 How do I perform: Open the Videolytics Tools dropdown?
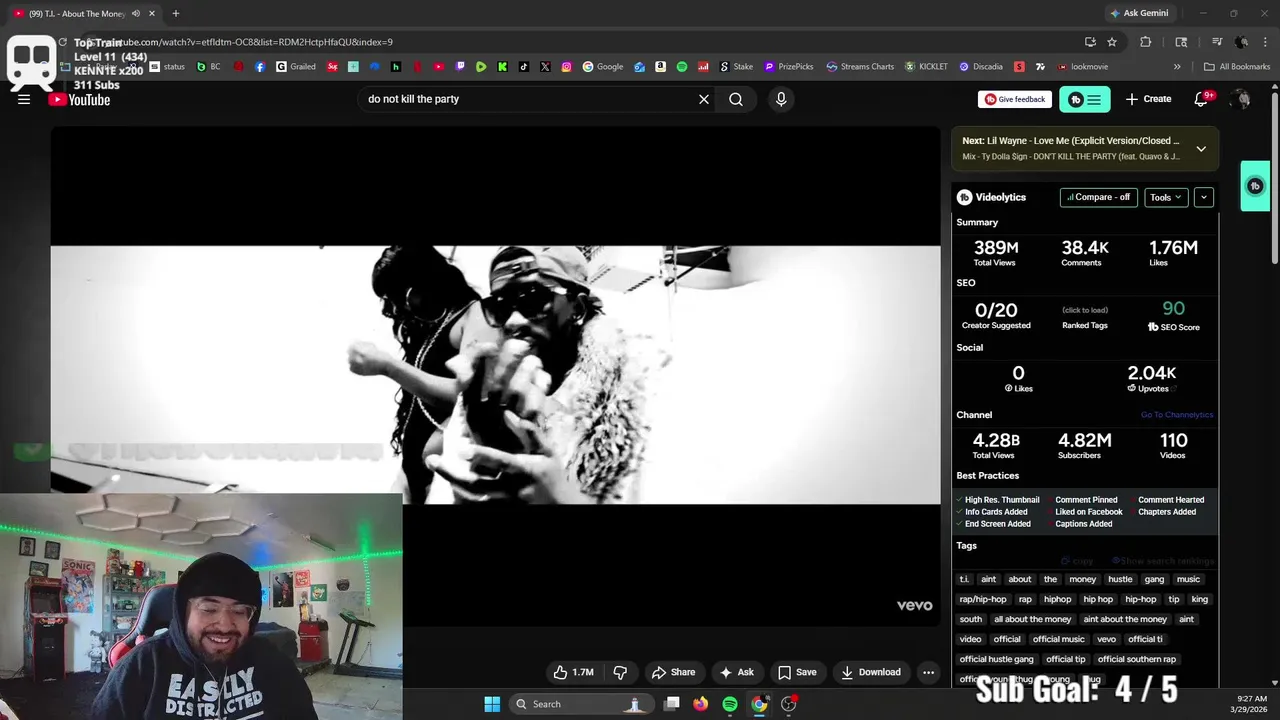[x=1166, y=197]
